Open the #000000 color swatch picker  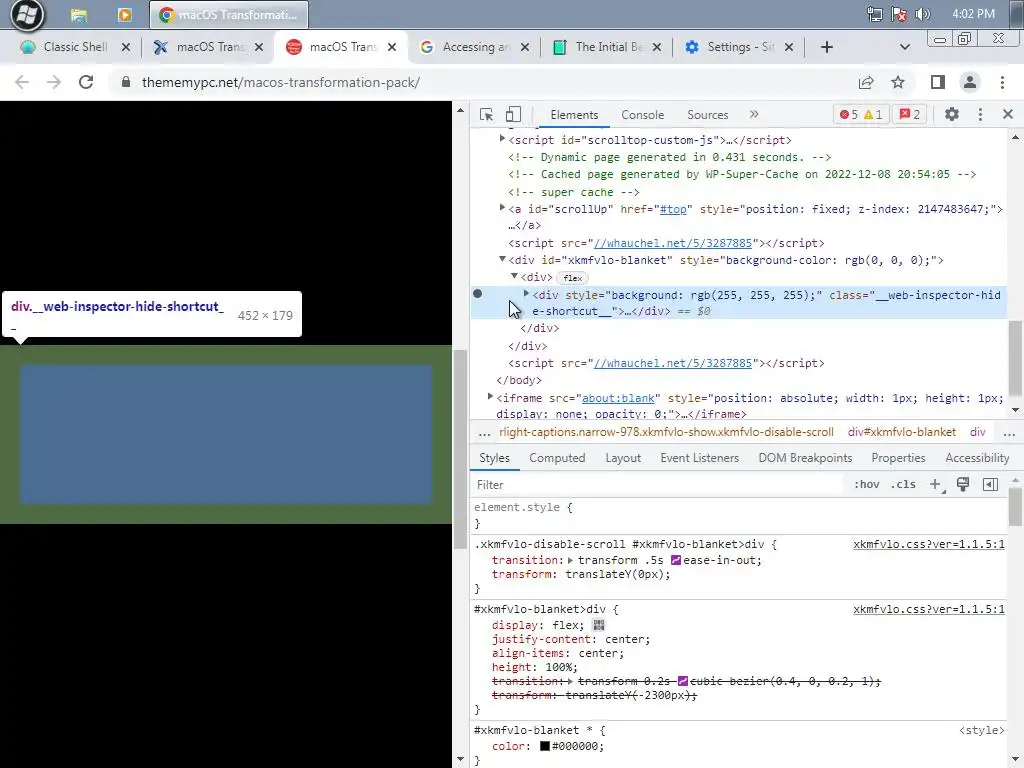545,746
